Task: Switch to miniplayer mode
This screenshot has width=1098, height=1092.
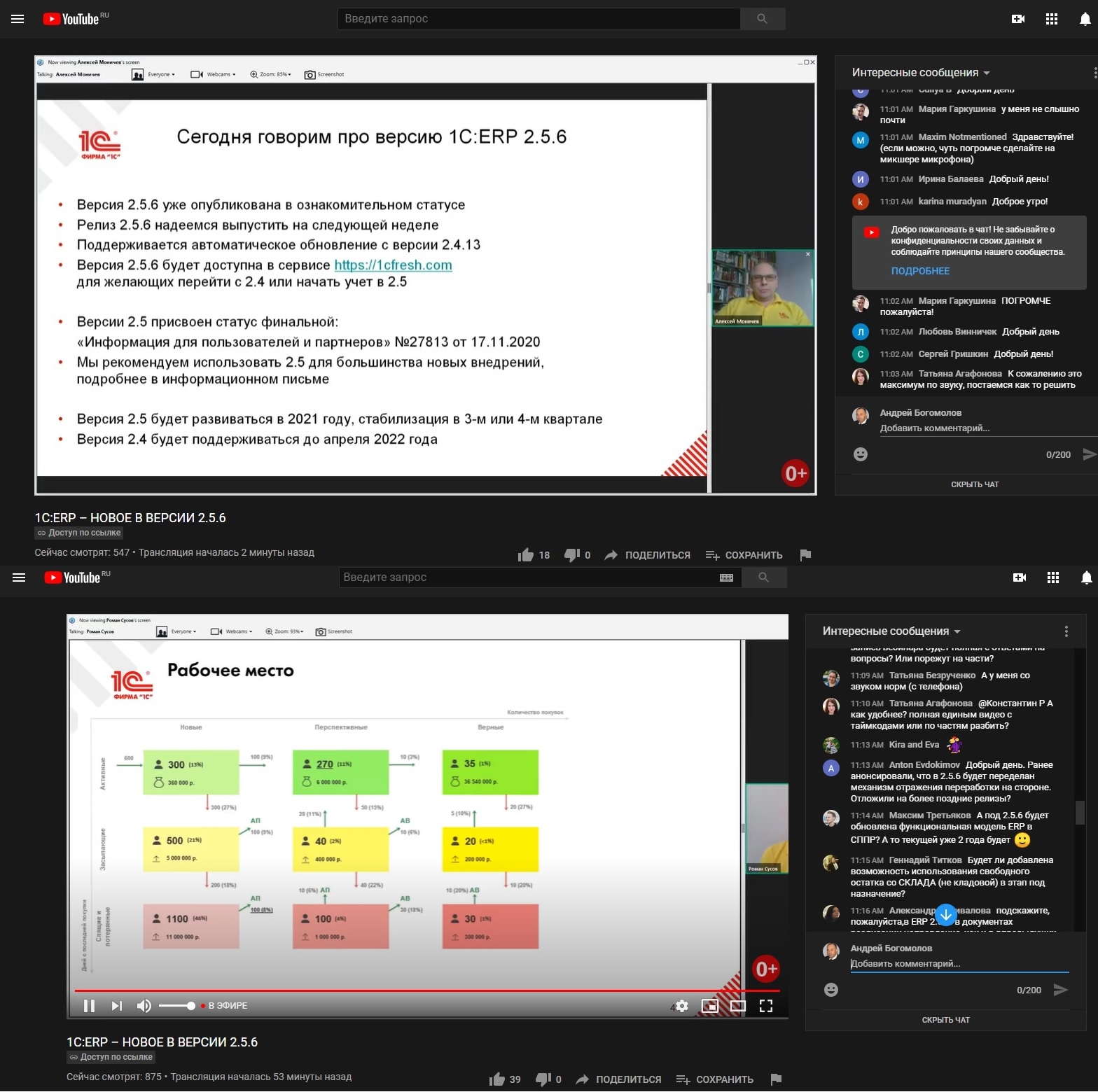Action: point(710,1006)
